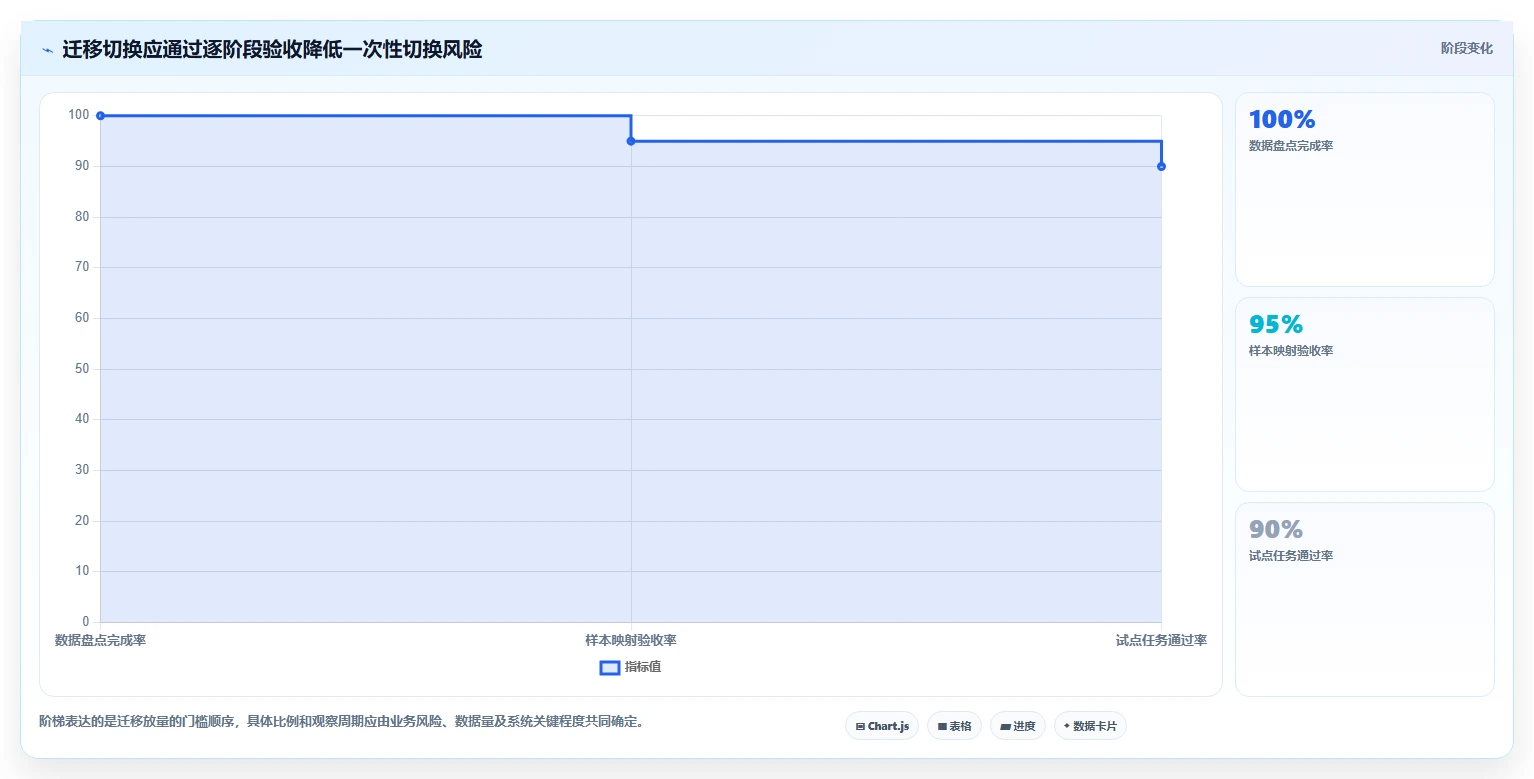This screenshot has height=779, width=1534.
Task: Click the 95% data point on chart
Action: 631,141
